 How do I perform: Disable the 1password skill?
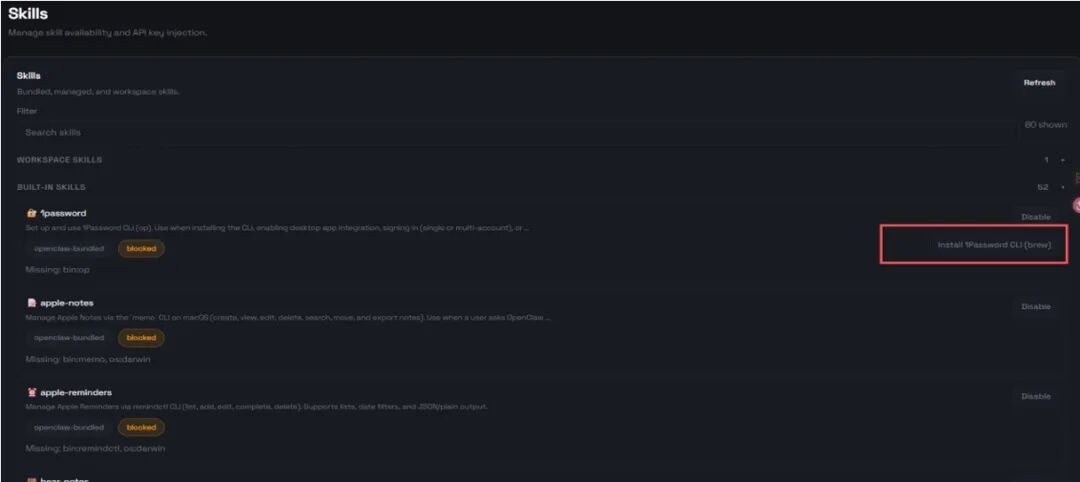pos(1035,217)
